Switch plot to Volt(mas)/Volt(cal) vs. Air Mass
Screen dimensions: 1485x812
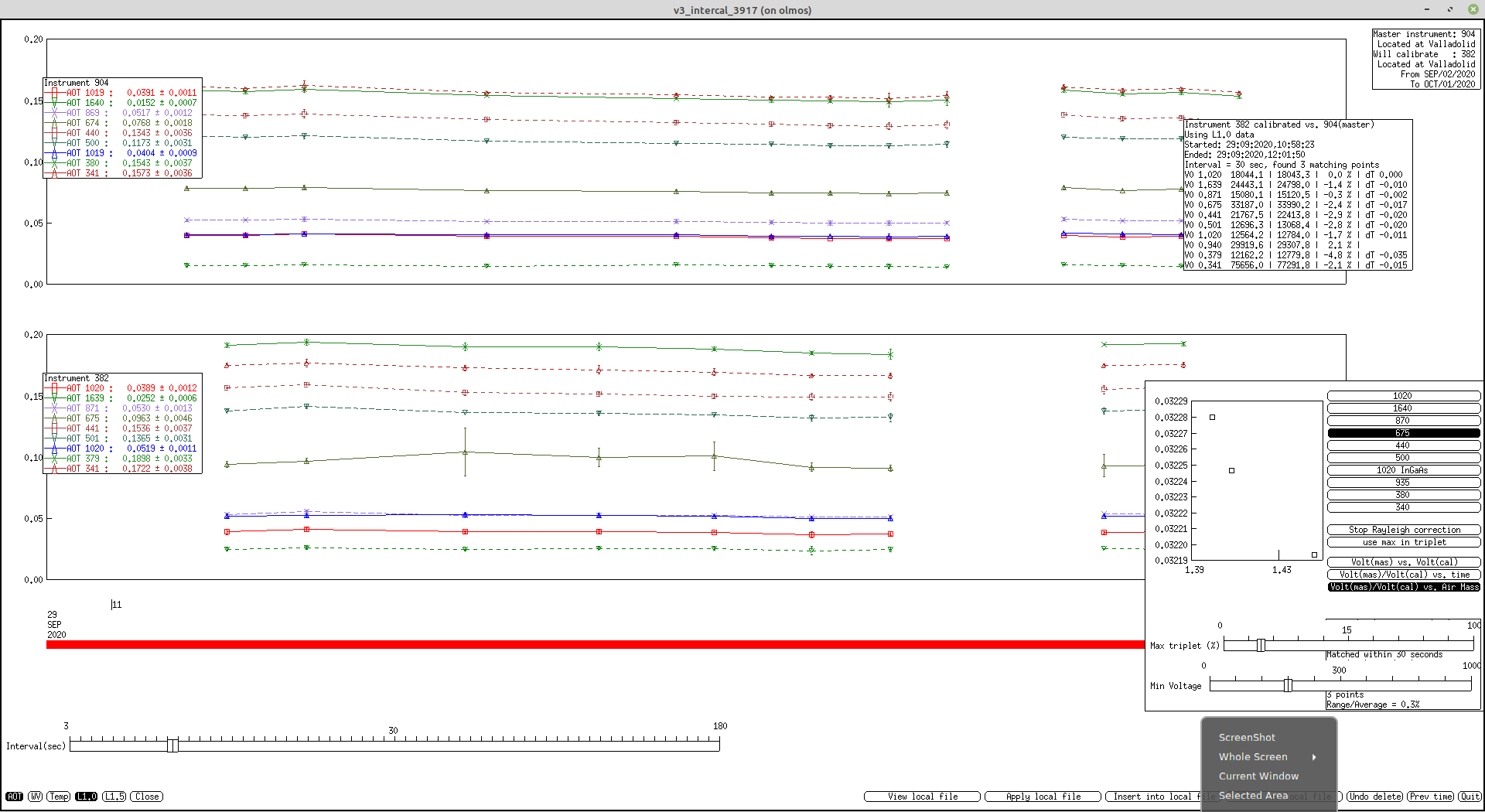click(1404, 587)
